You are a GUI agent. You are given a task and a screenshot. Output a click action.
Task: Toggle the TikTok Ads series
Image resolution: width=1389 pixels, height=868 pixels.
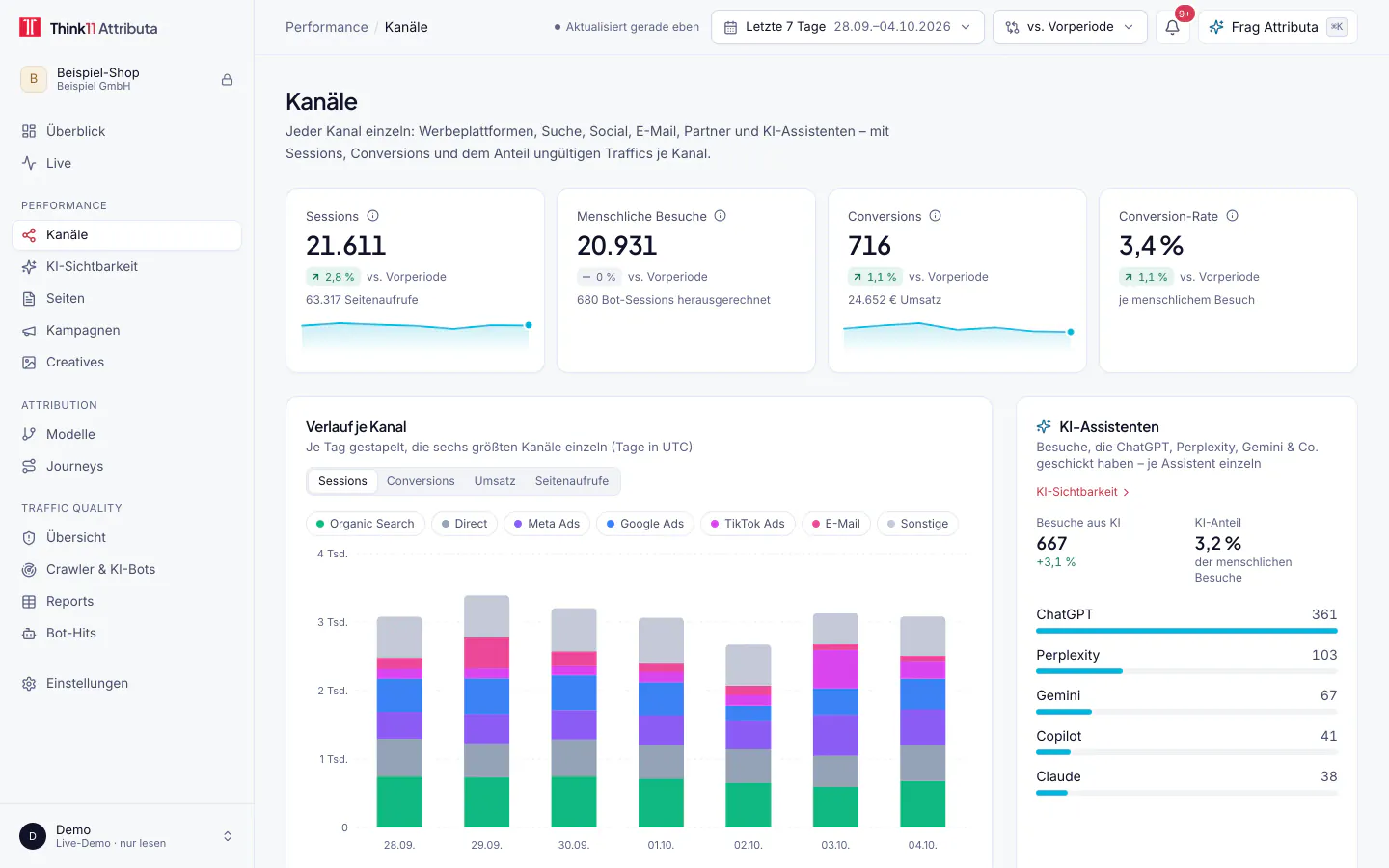click(x=748, y=524)
